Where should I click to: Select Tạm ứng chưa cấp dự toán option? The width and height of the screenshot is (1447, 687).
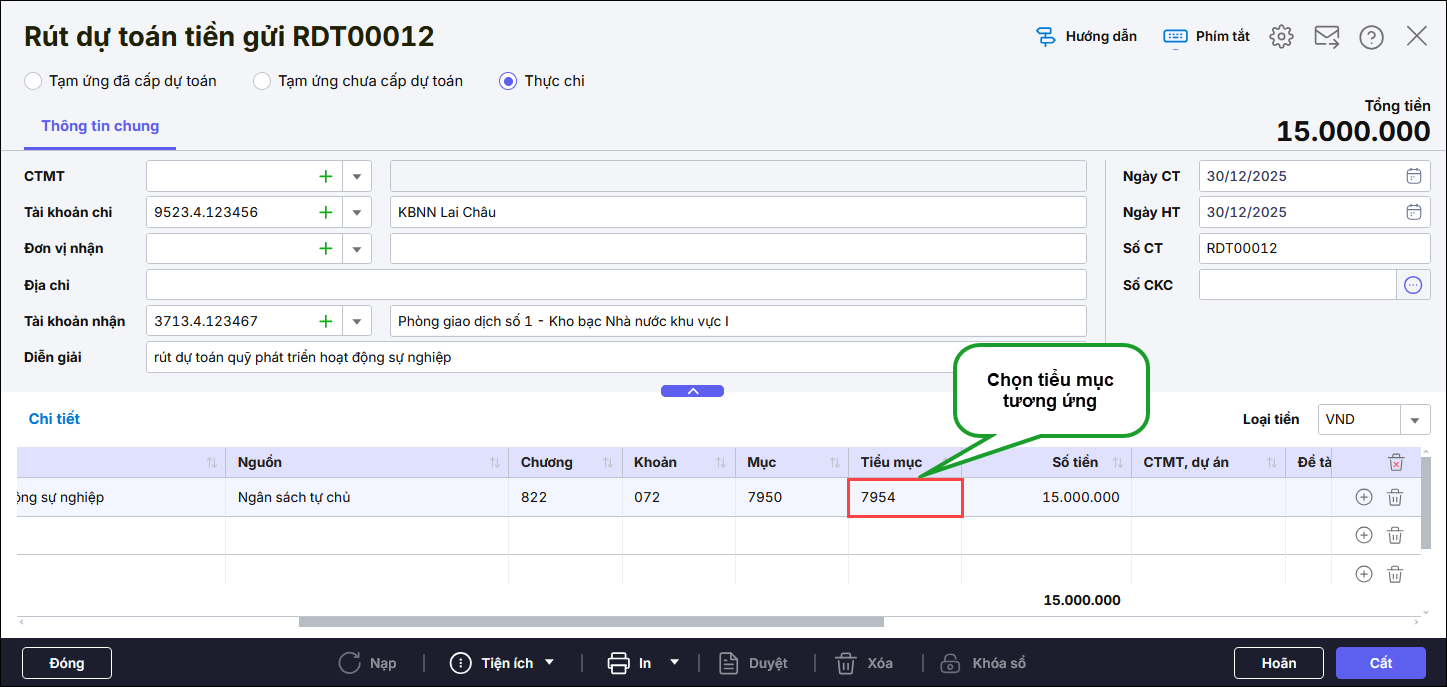tap(262, 81)
